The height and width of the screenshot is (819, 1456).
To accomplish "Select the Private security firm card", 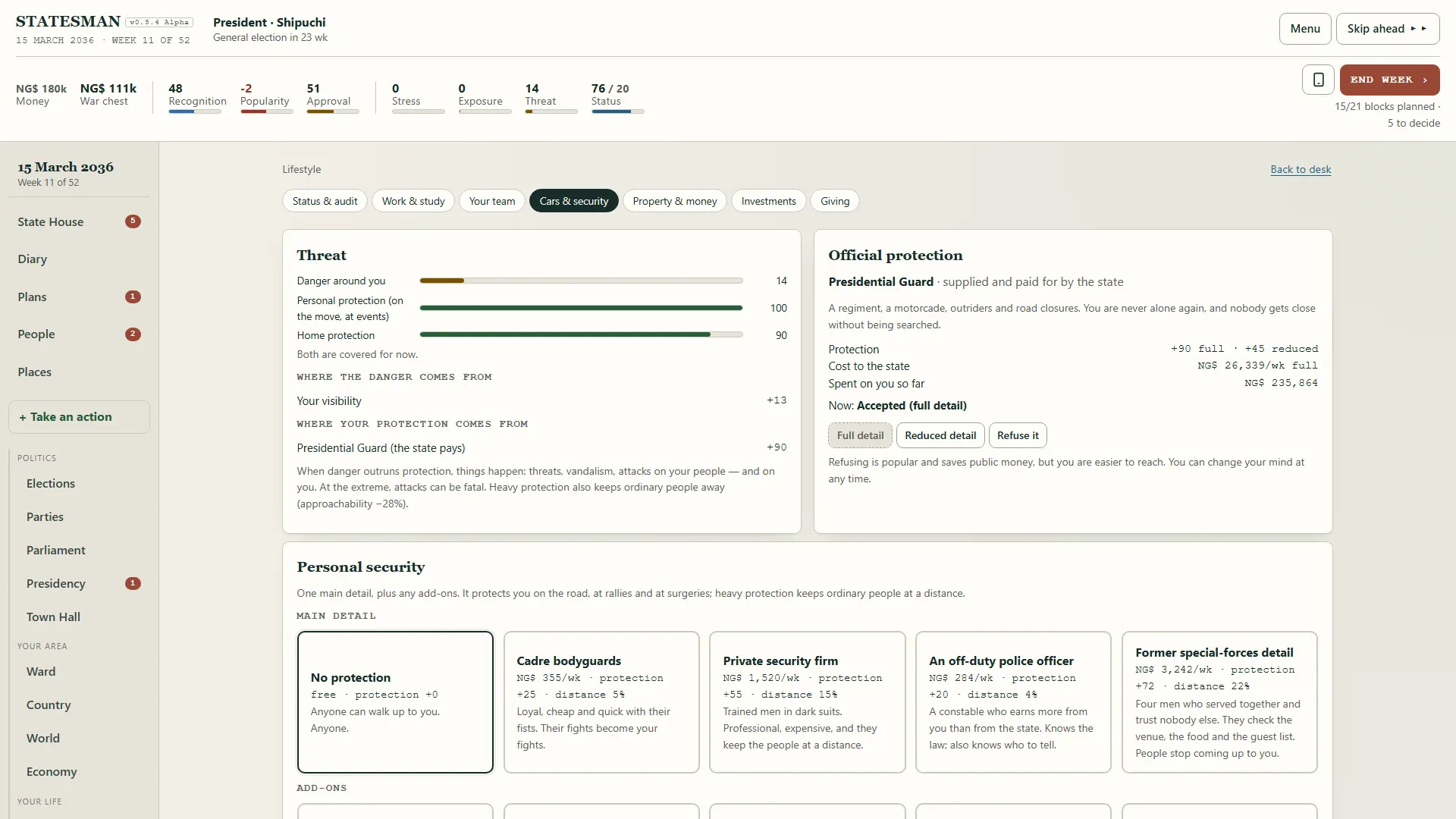I will tap(808, 702).
